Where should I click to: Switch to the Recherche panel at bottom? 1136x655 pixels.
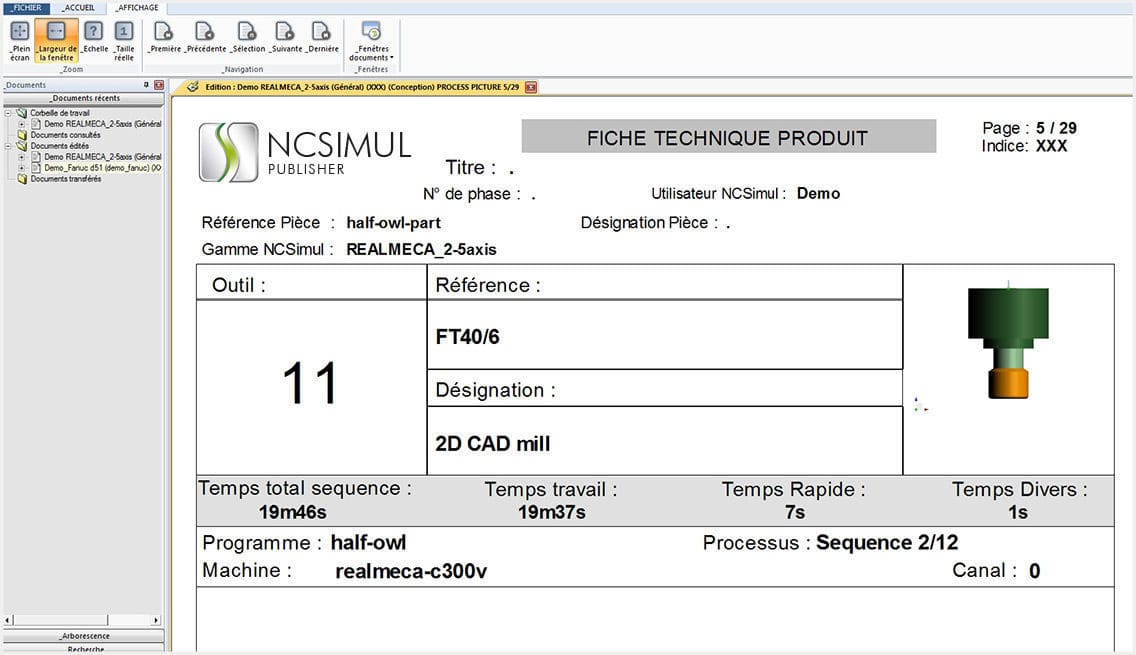click(85, 648)
